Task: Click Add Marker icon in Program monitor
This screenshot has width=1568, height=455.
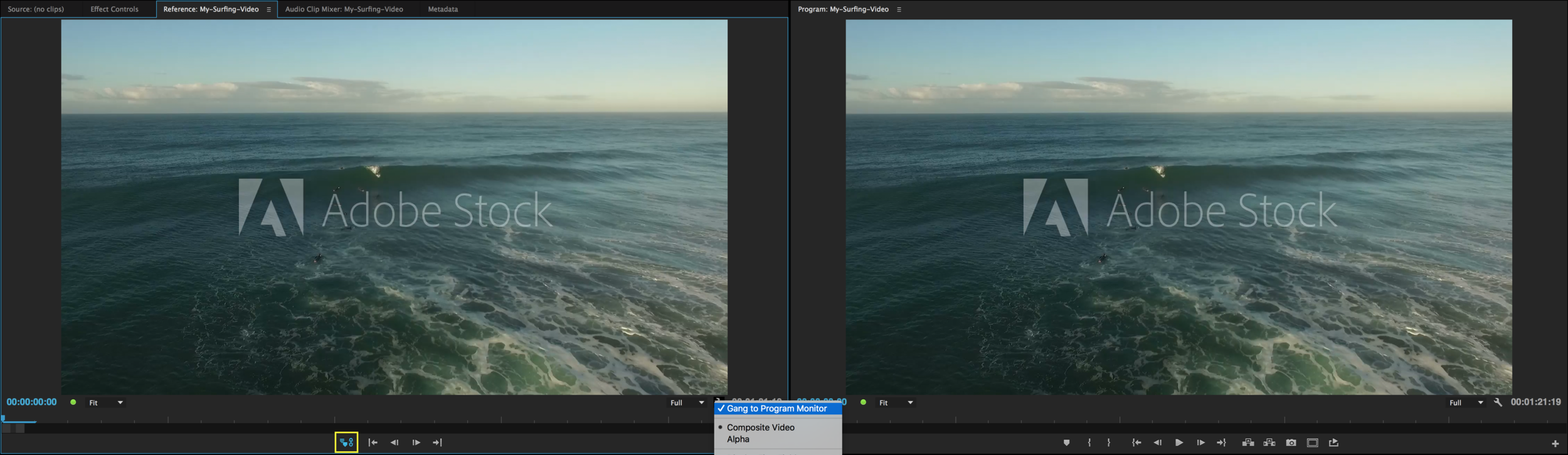Action: point(1066,442)
